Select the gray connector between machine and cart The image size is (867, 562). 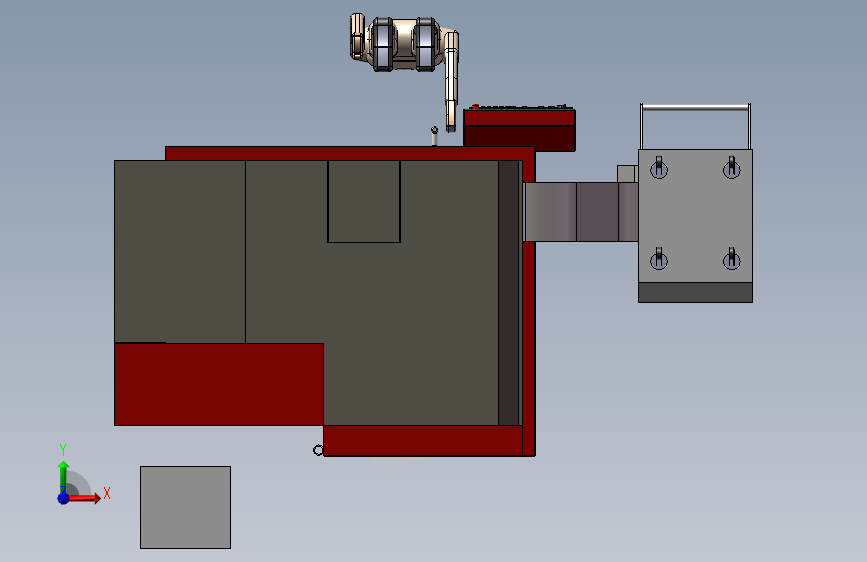pyautogui.click(x=581, y=212)
